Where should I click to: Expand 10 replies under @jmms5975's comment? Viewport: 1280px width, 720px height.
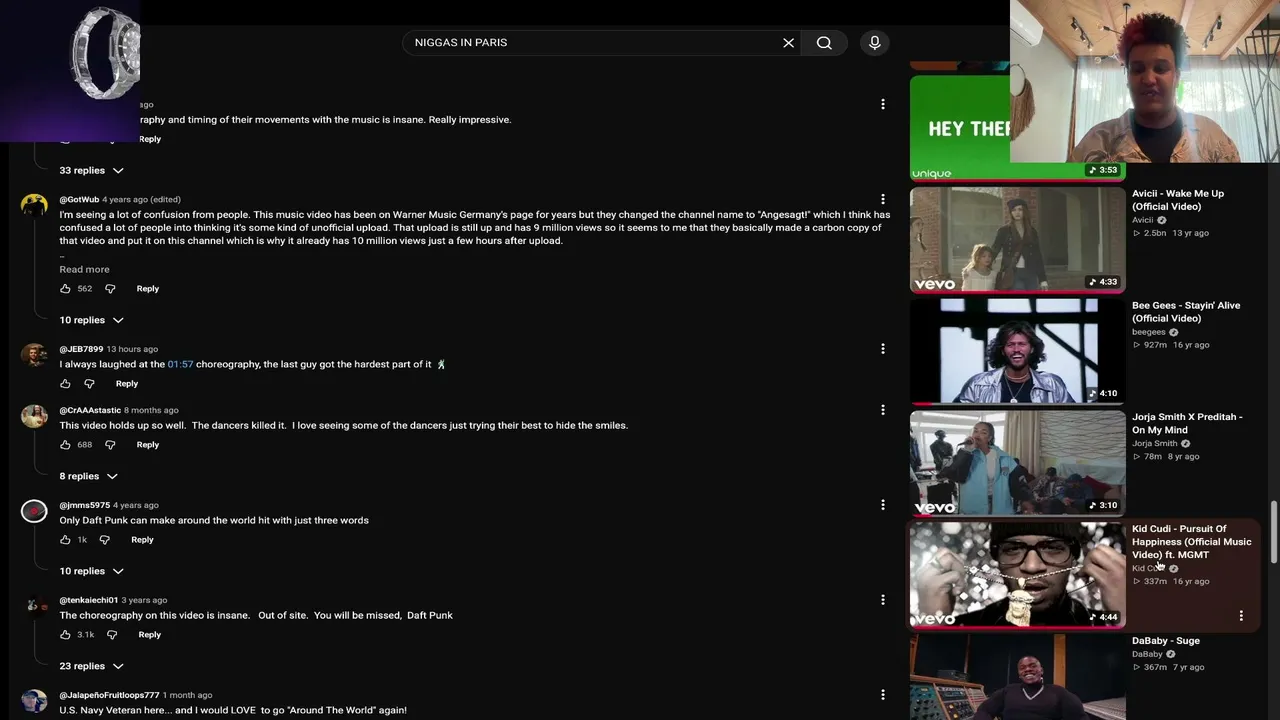(91, 571)
